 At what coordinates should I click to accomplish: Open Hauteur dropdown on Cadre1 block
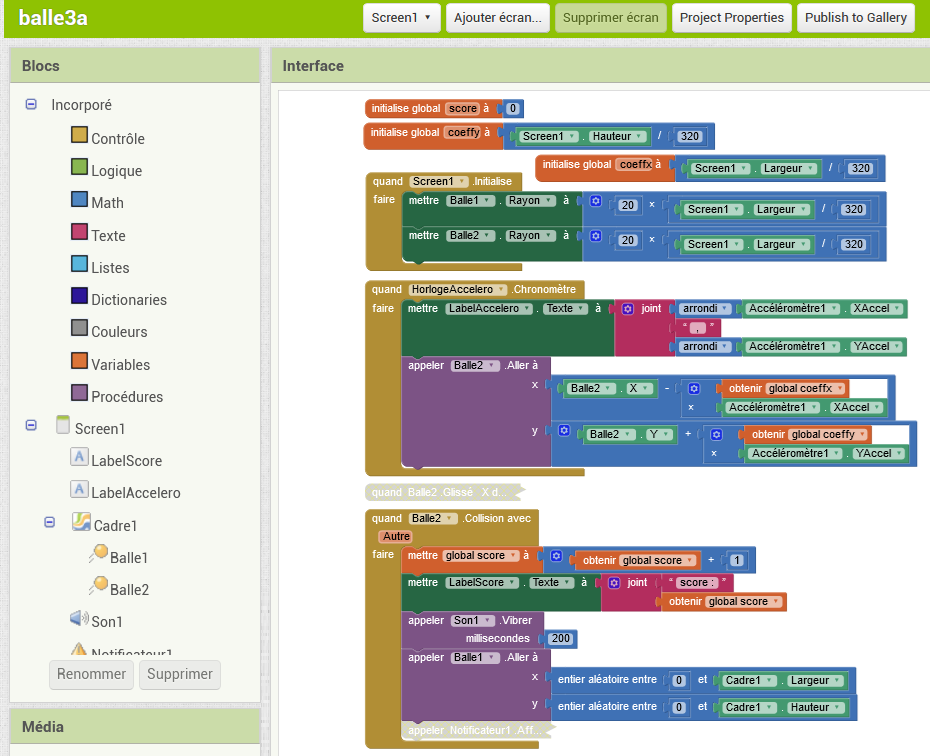click(x=815, y=707)
